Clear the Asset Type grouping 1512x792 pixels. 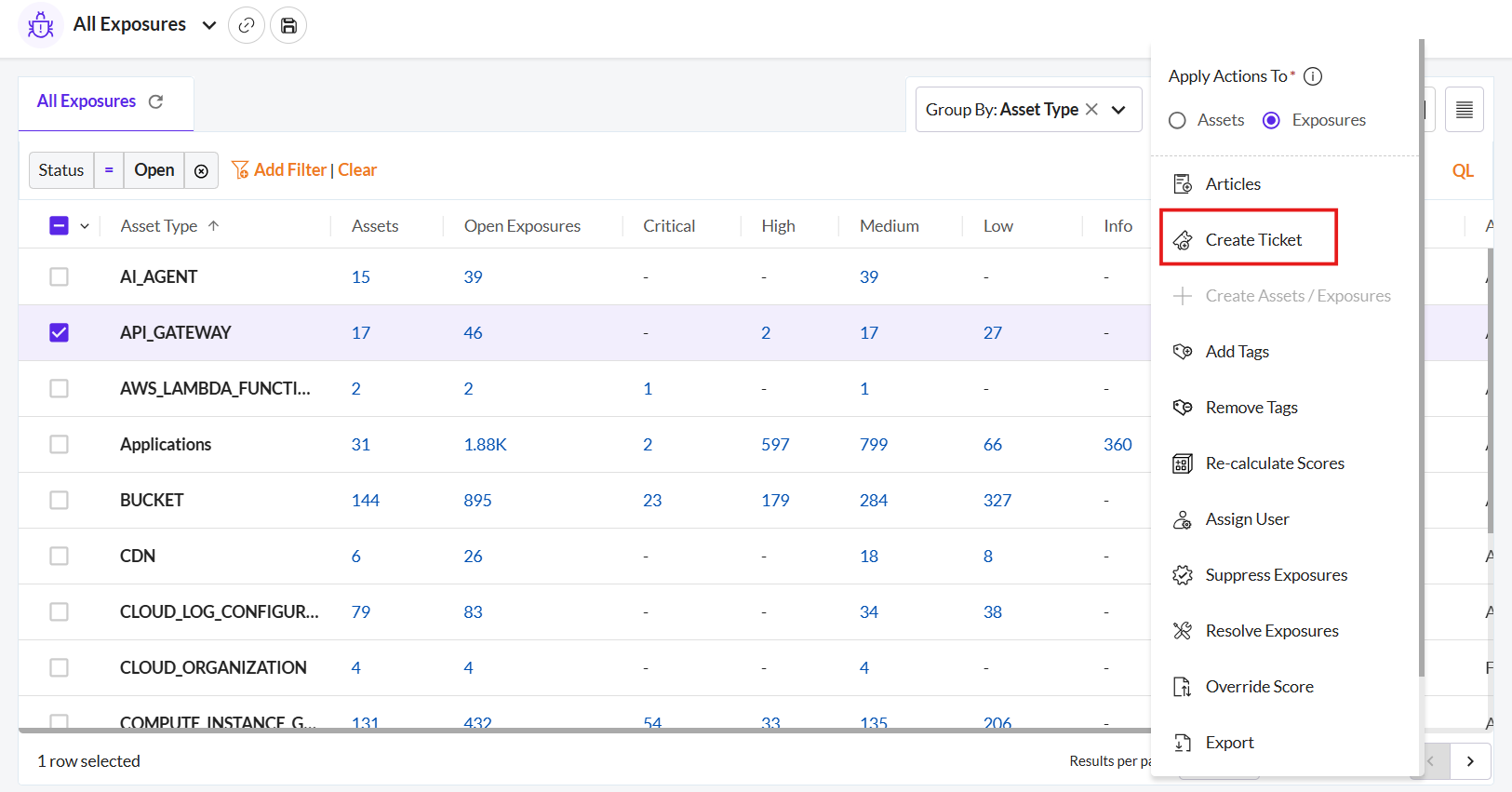click(x=1092, y=109)
